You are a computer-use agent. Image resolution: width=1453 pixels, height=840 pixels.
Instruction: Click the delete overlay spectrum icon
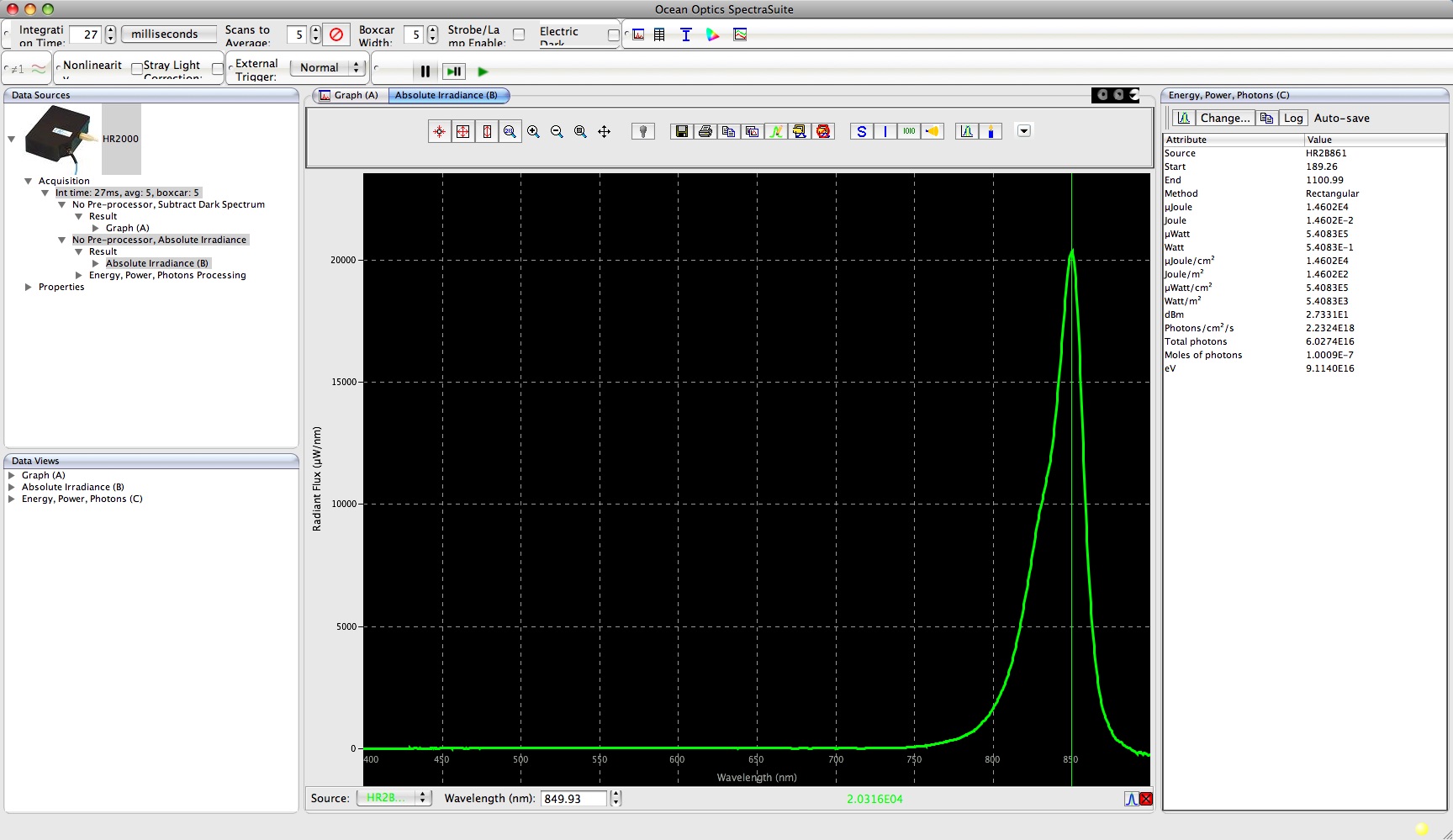point(800,131)
